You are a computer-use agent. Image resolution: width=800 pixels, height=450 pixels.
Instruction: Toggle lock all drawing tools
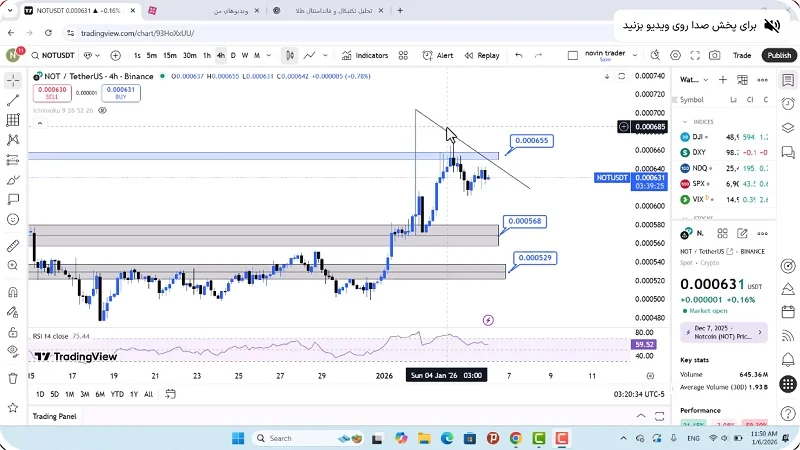point(12,330)
